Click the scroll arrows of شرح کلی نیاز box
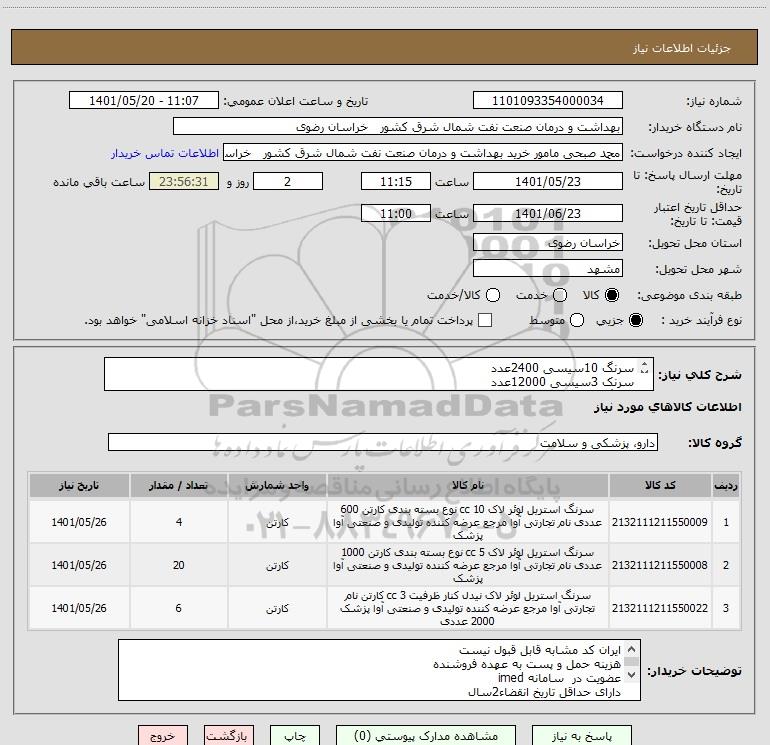 point(645,367)
